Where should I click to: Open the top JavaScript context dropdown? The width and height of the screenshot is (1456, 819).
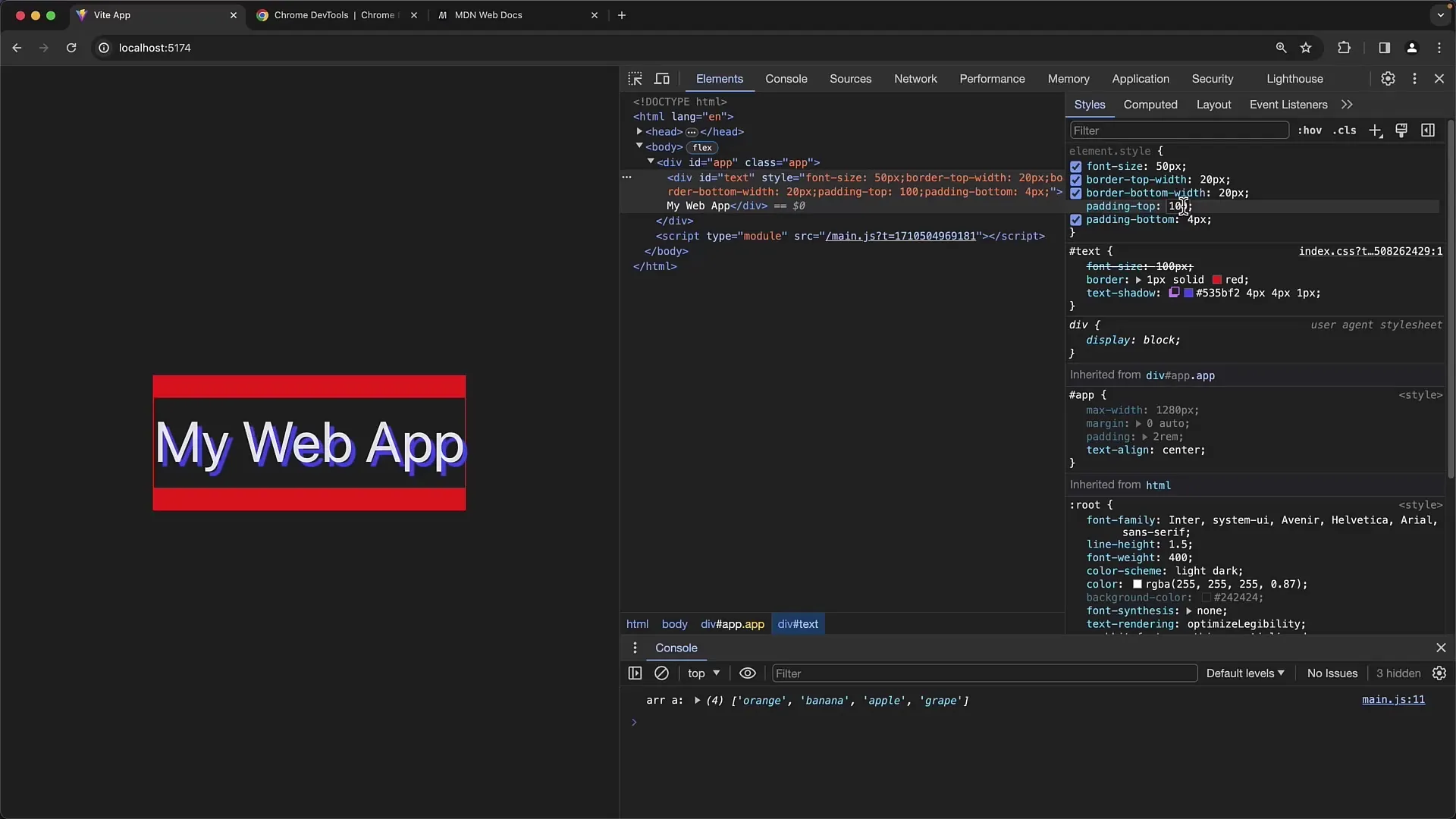(x=704, y=673)
